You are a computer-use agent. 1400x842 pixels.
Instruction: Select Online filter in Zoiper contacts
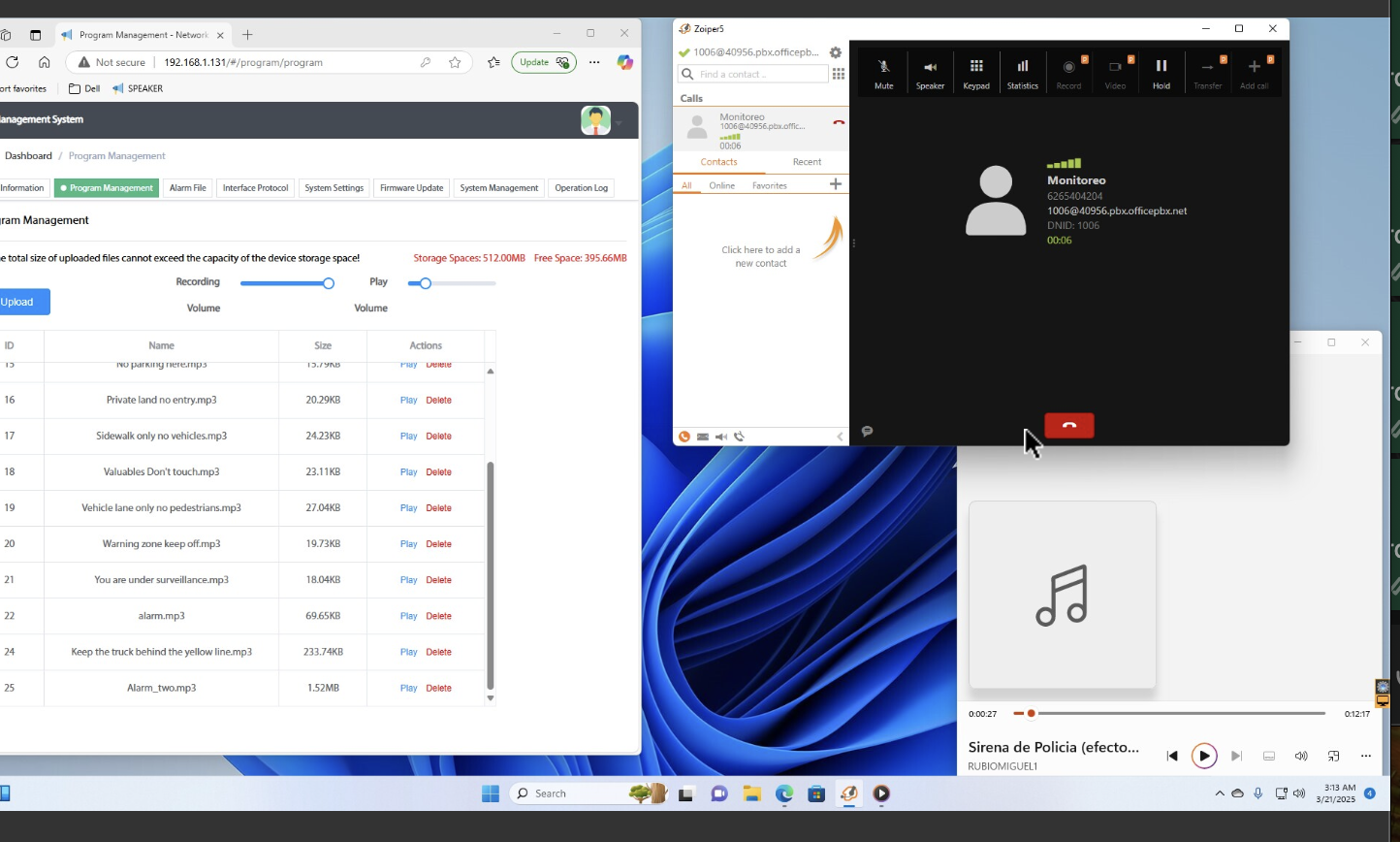721,185
